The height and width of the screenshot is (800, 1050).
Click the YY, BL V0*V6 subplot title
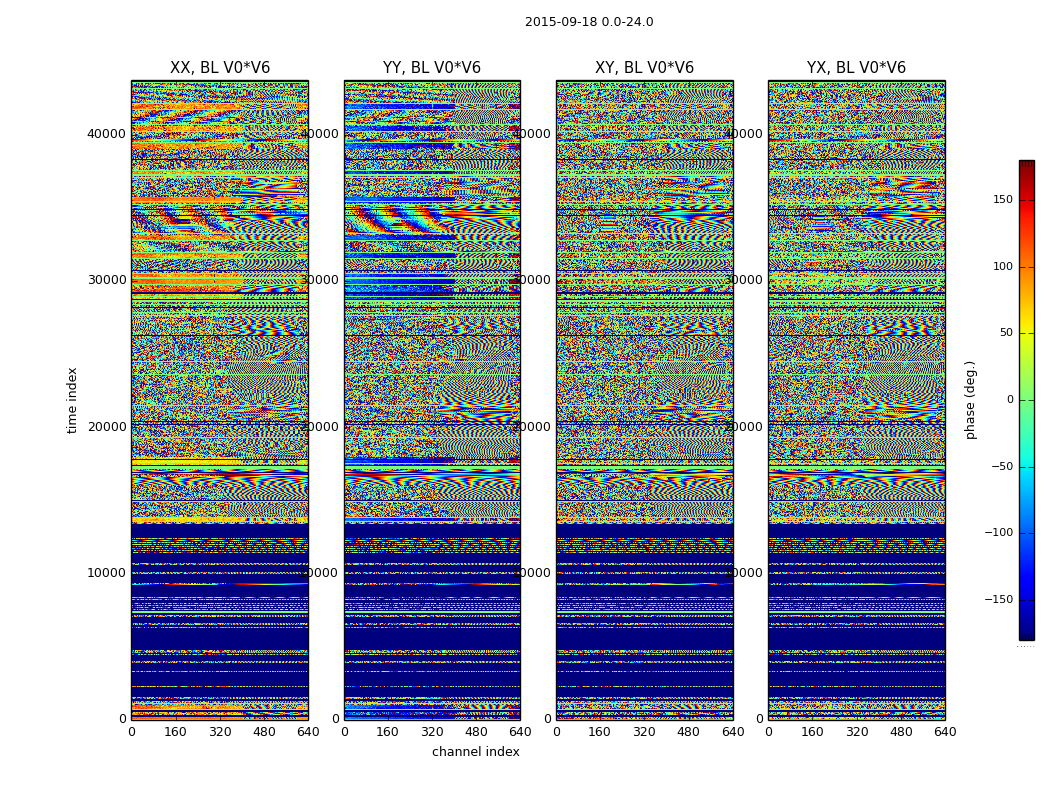[x=432, y=68]
